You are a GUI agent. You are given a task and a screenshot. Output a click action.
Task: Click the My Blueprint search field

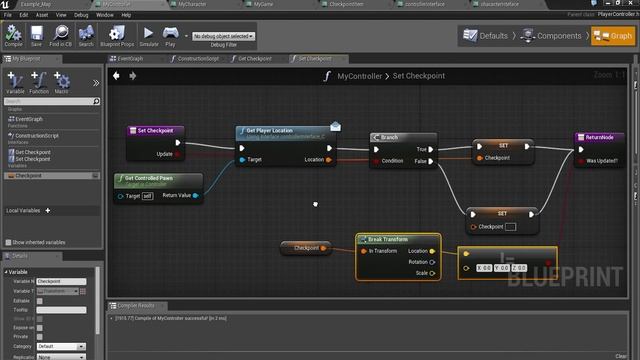(x=49, y=101)
